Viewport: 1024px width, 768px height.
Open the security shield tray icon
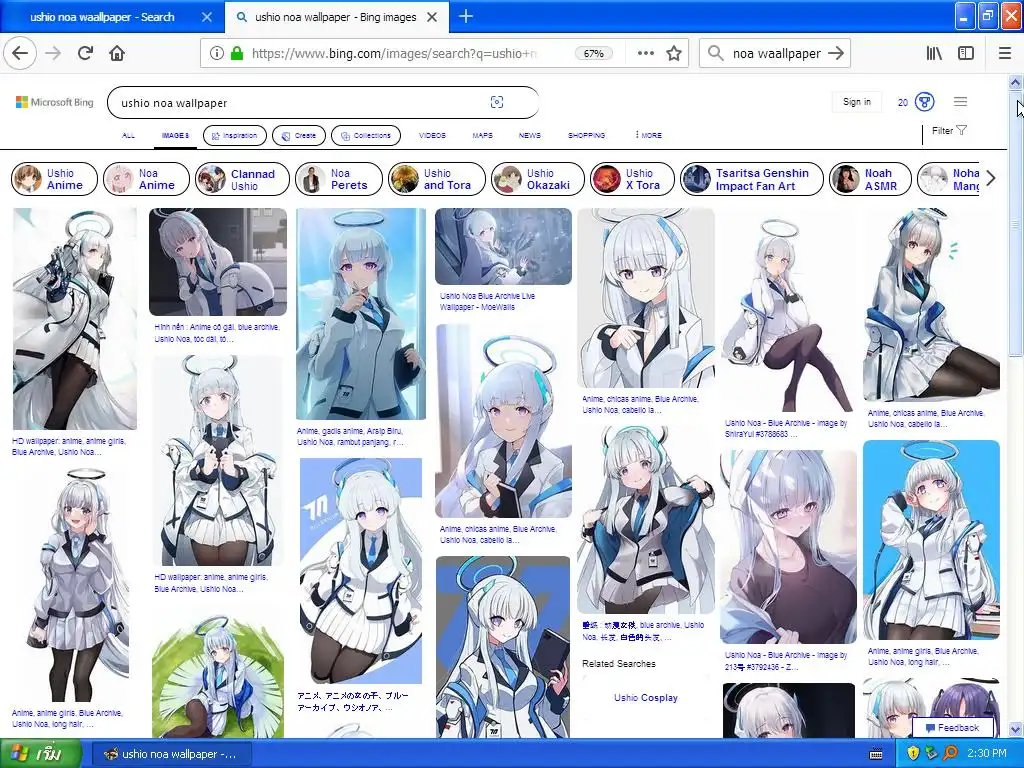(x=913, y=753)
